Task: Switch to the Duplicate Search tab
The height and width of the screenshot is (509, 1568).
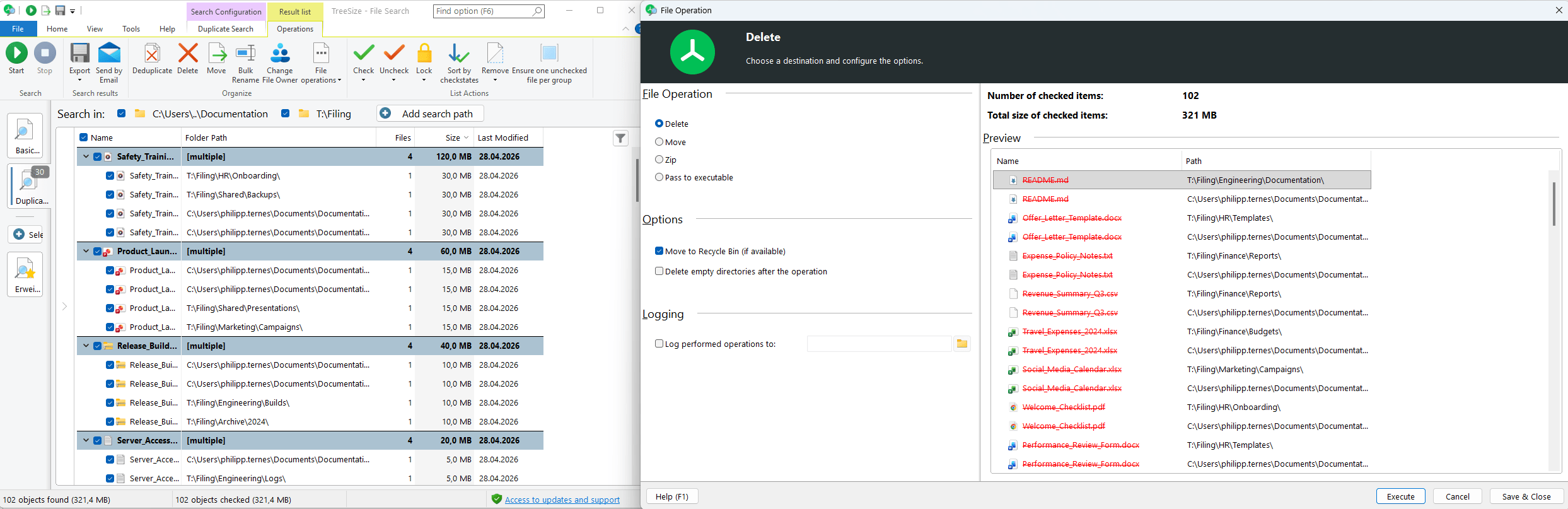Action: coord(225,29)
